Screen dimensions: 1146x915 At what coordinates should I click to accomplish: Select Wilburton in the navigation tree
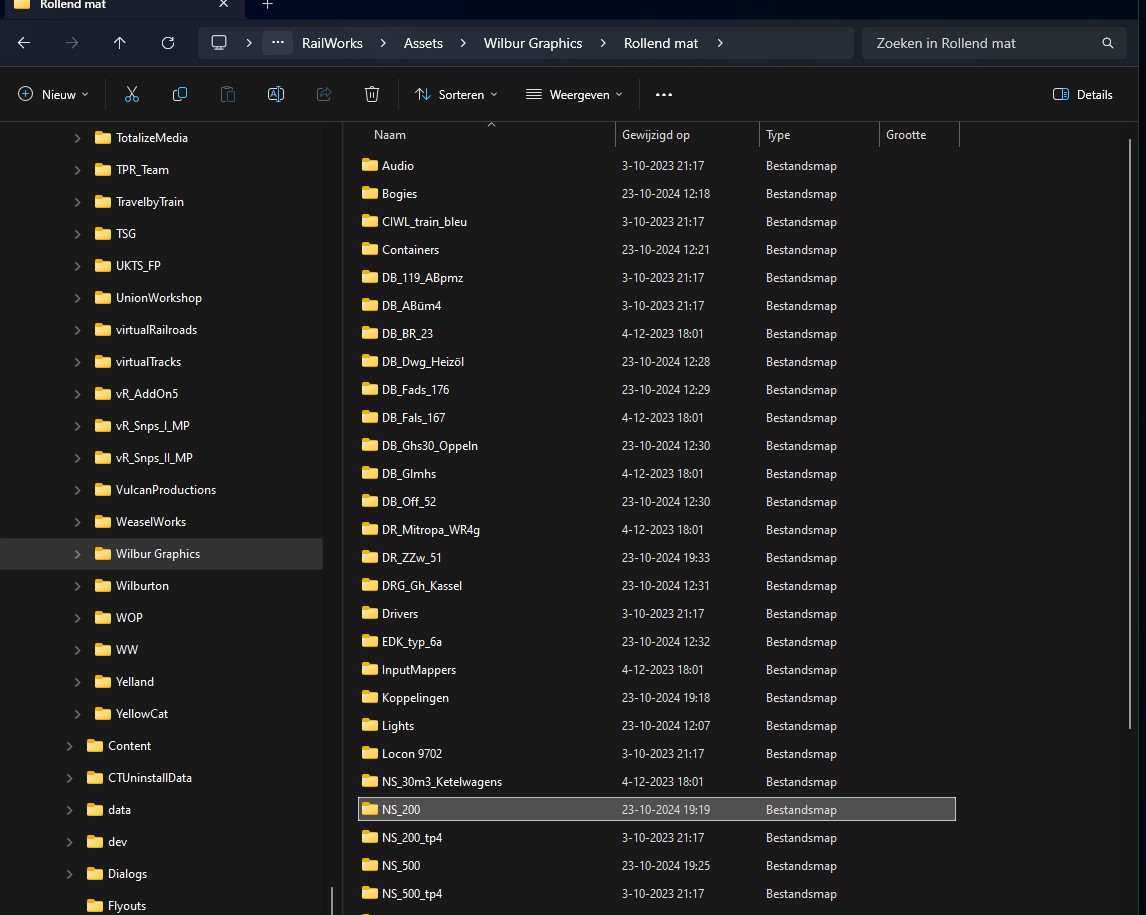(x=142, y=585)
